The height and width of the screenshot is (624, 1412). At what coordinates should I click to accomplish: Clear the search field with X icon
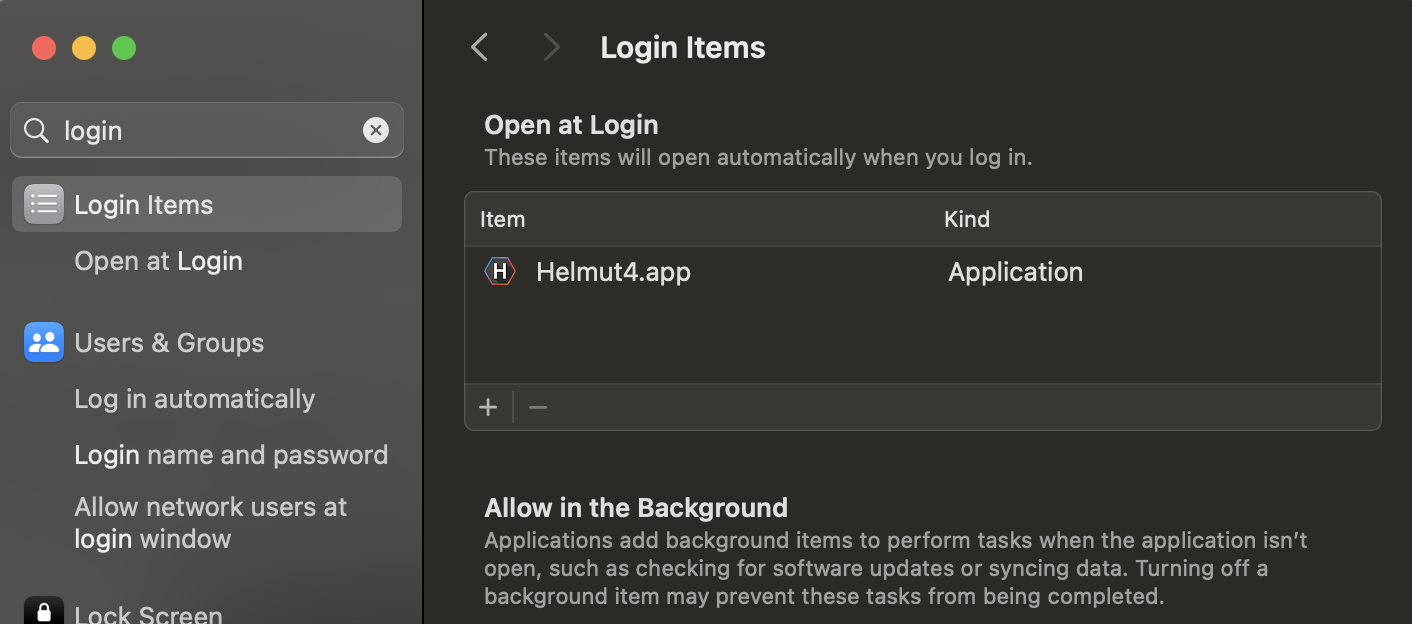(376, 130)
